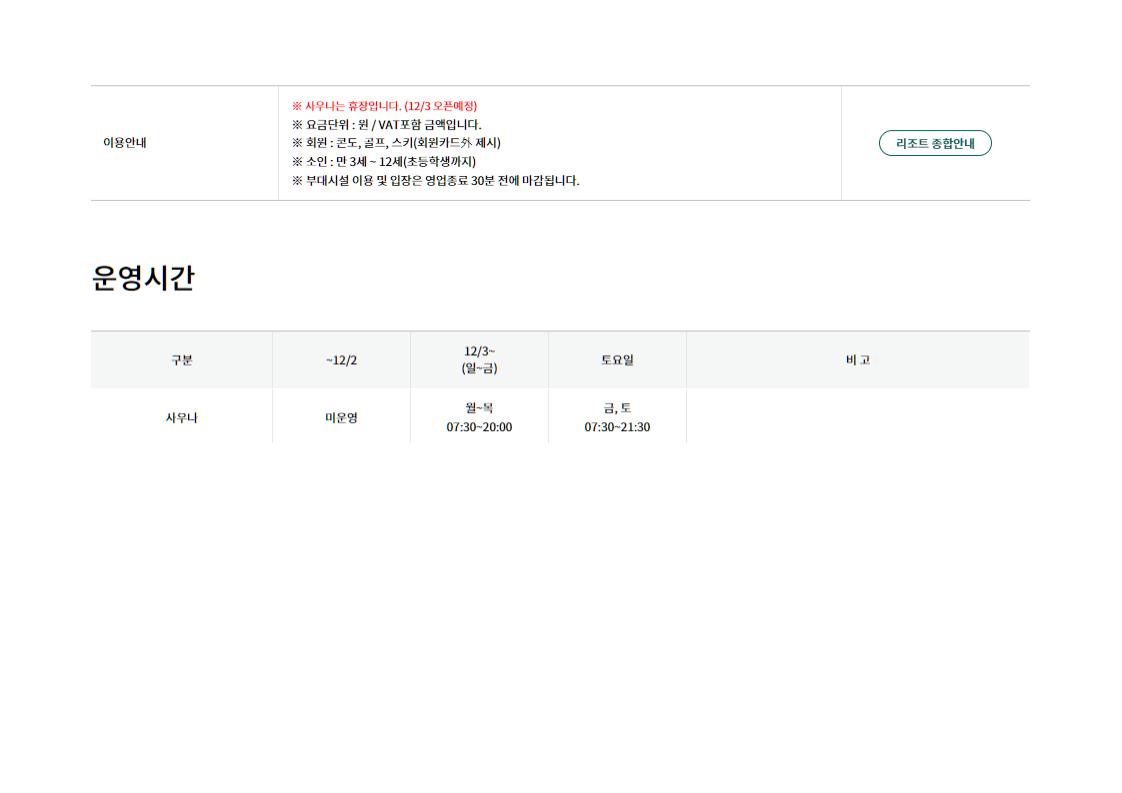Click the 07:30~20:00 hours text
Image resolution: width=1122 pixels, height=793 pixels.
(x=479, y=427)
